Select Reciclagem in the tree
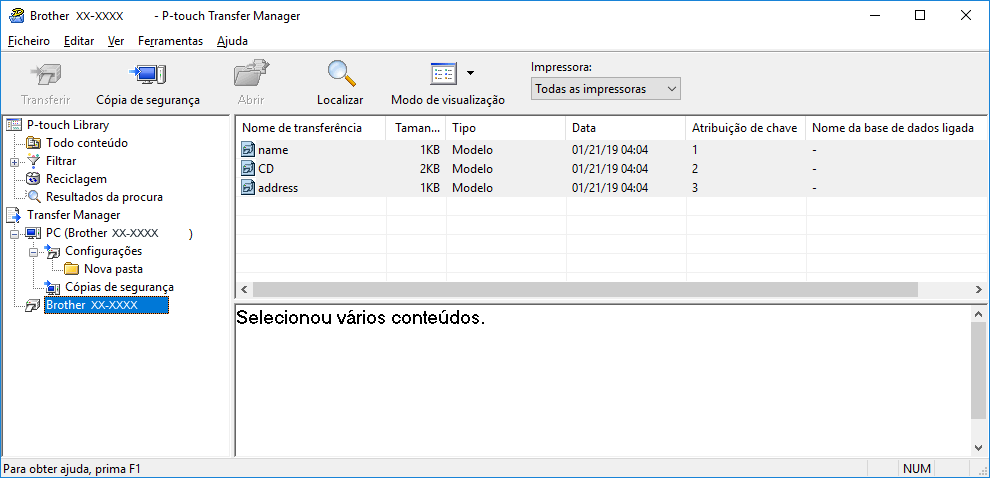 point(76,179)
